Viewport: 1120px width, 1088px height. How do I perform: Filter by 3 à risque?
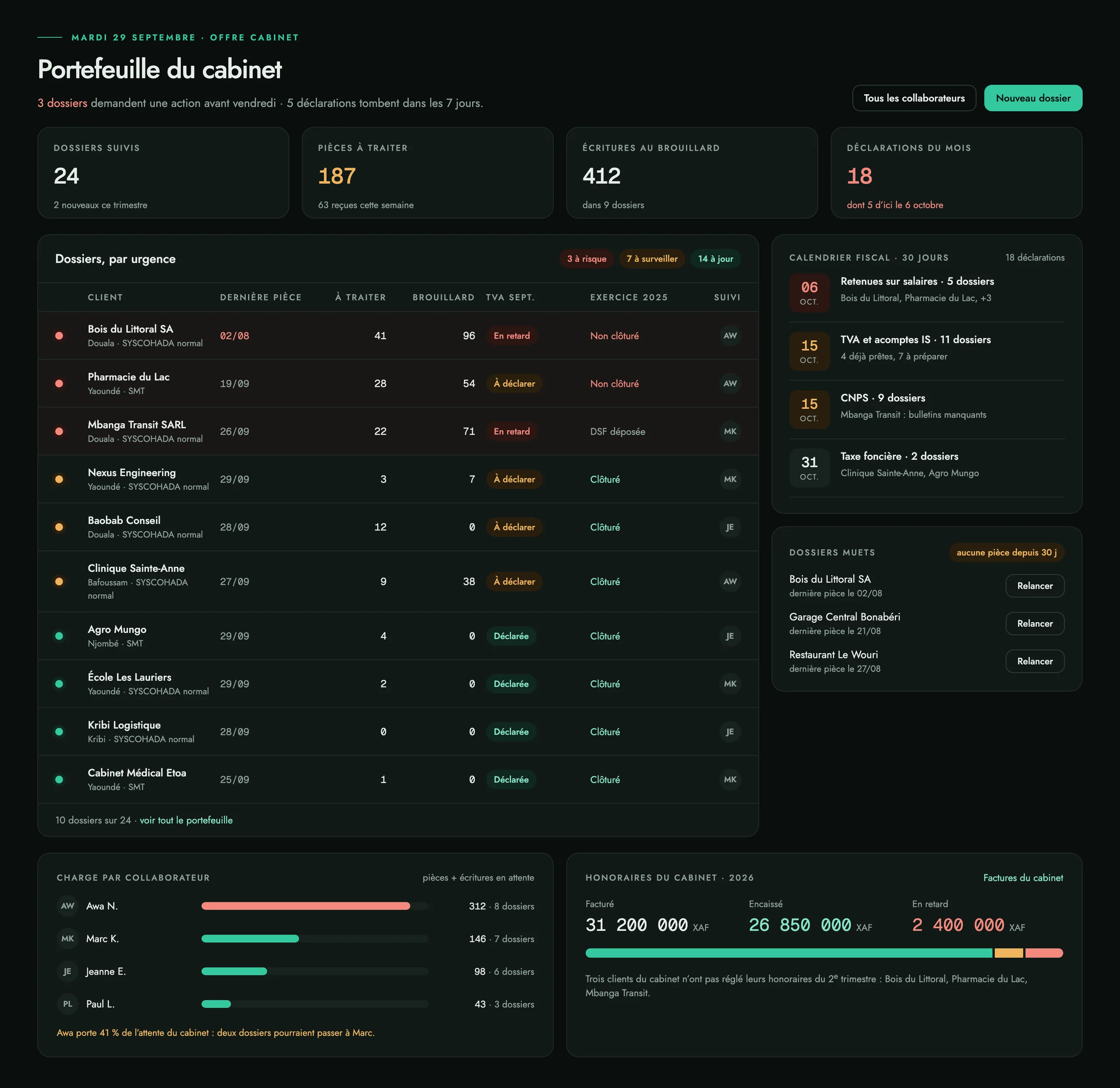click(586, 258)
